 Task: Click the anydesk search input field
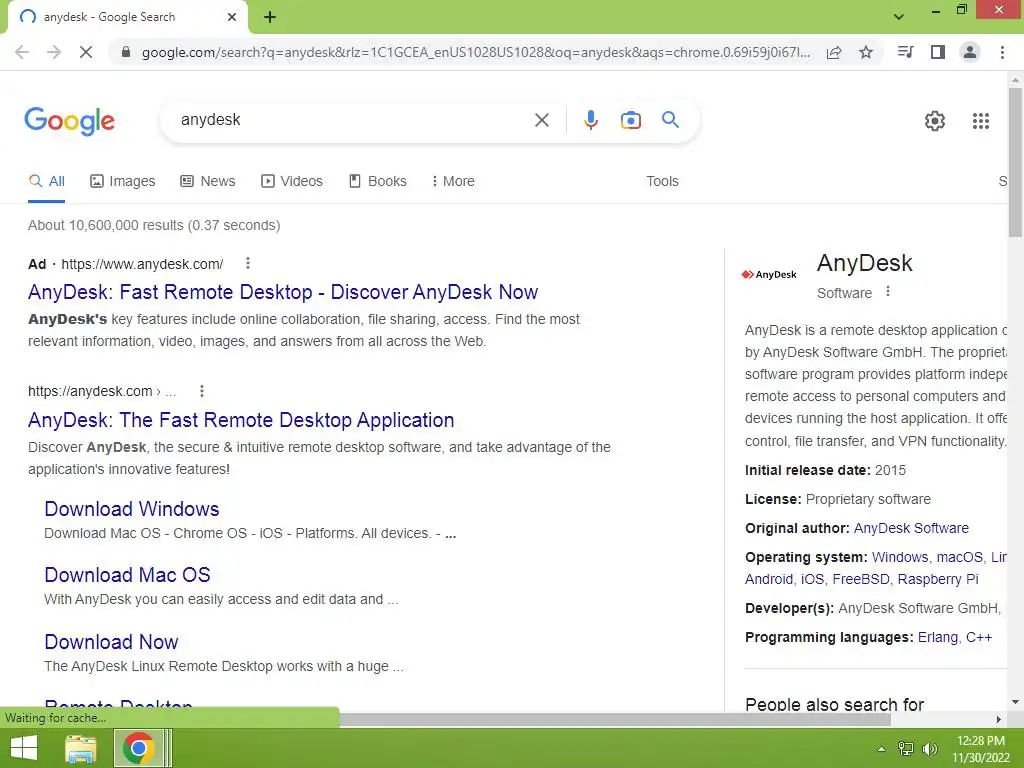[353, 120]
